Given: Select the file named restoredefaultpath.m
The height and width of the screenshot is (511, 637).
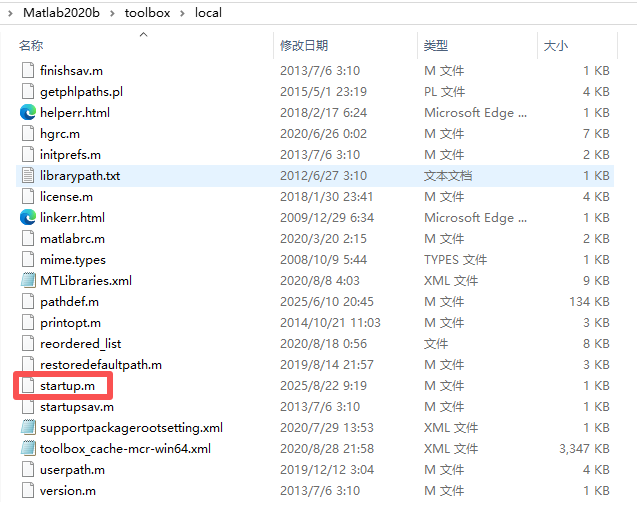Looking at the screenshot, I should [101, 365].
